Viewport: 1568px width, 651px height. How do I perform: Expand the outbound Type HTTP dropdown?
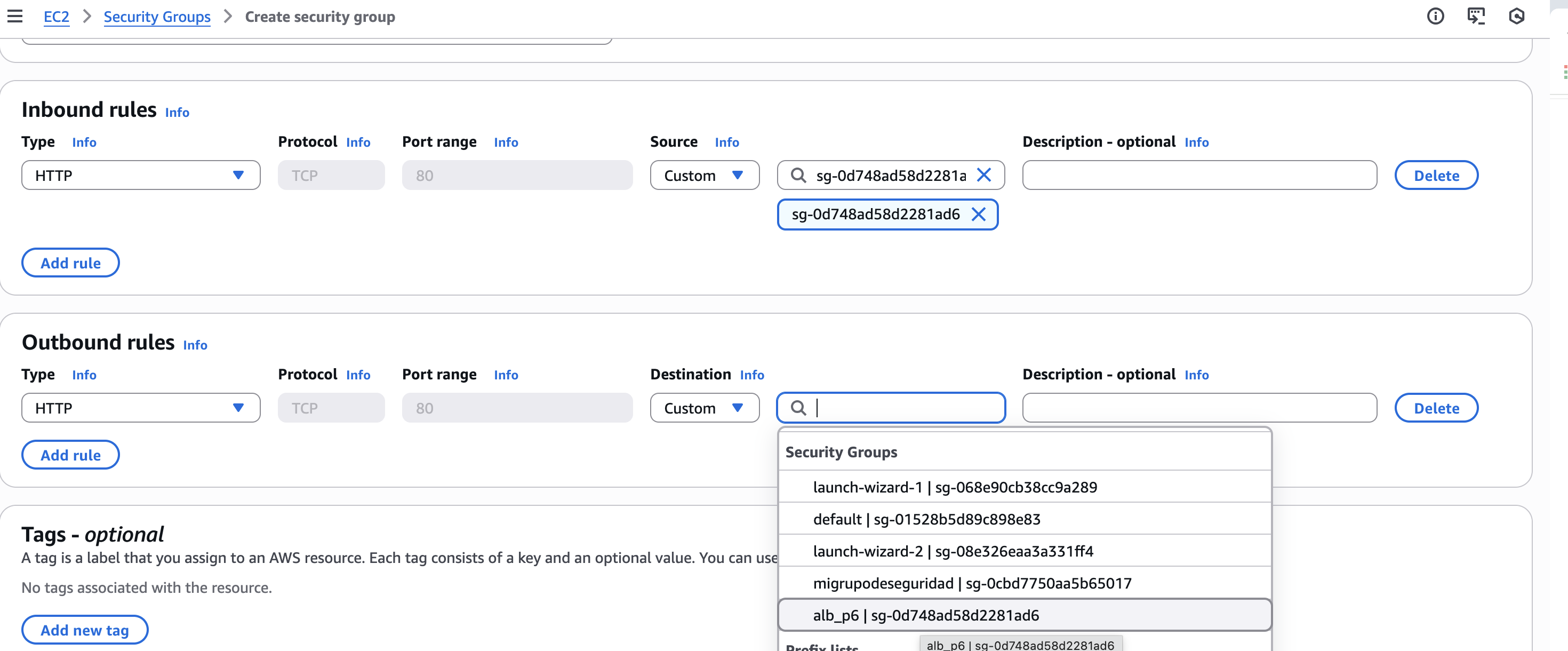click(x=141, y=408)
